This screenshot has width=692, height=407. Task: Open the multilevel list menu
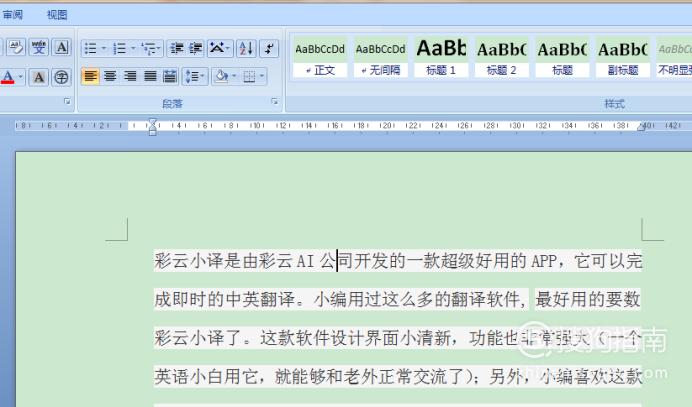151,48
